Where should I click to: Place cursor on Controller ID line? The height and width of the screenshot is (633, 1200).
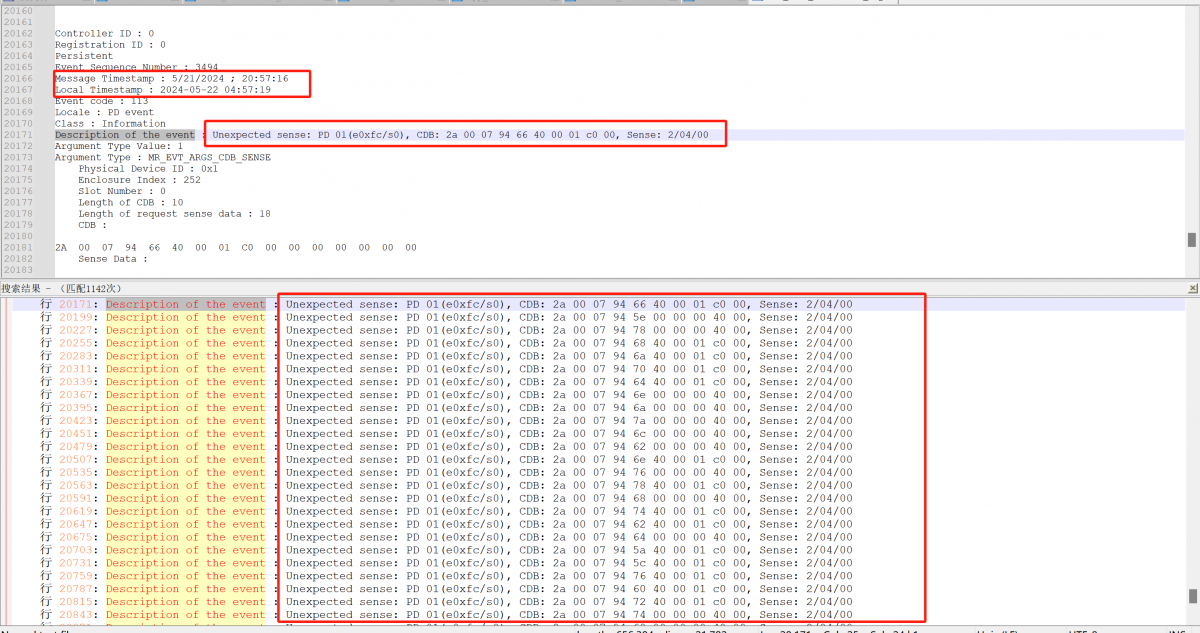point(104,34)
